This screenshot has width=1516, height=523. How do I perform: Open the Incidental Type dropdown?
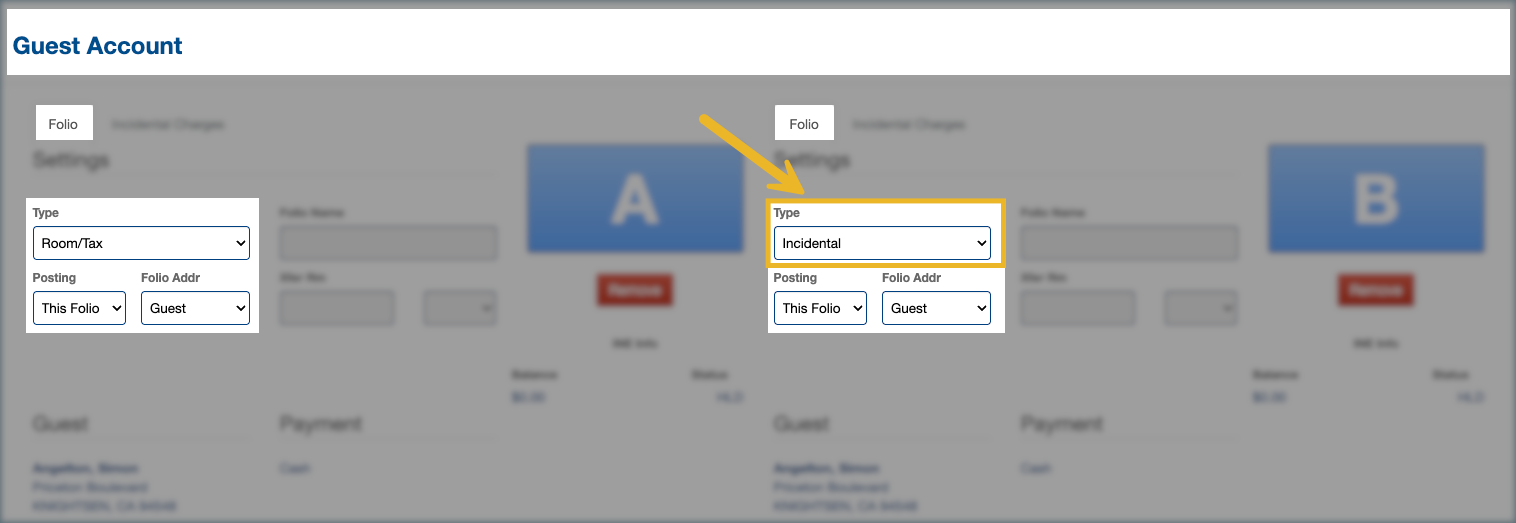[882, 243]
